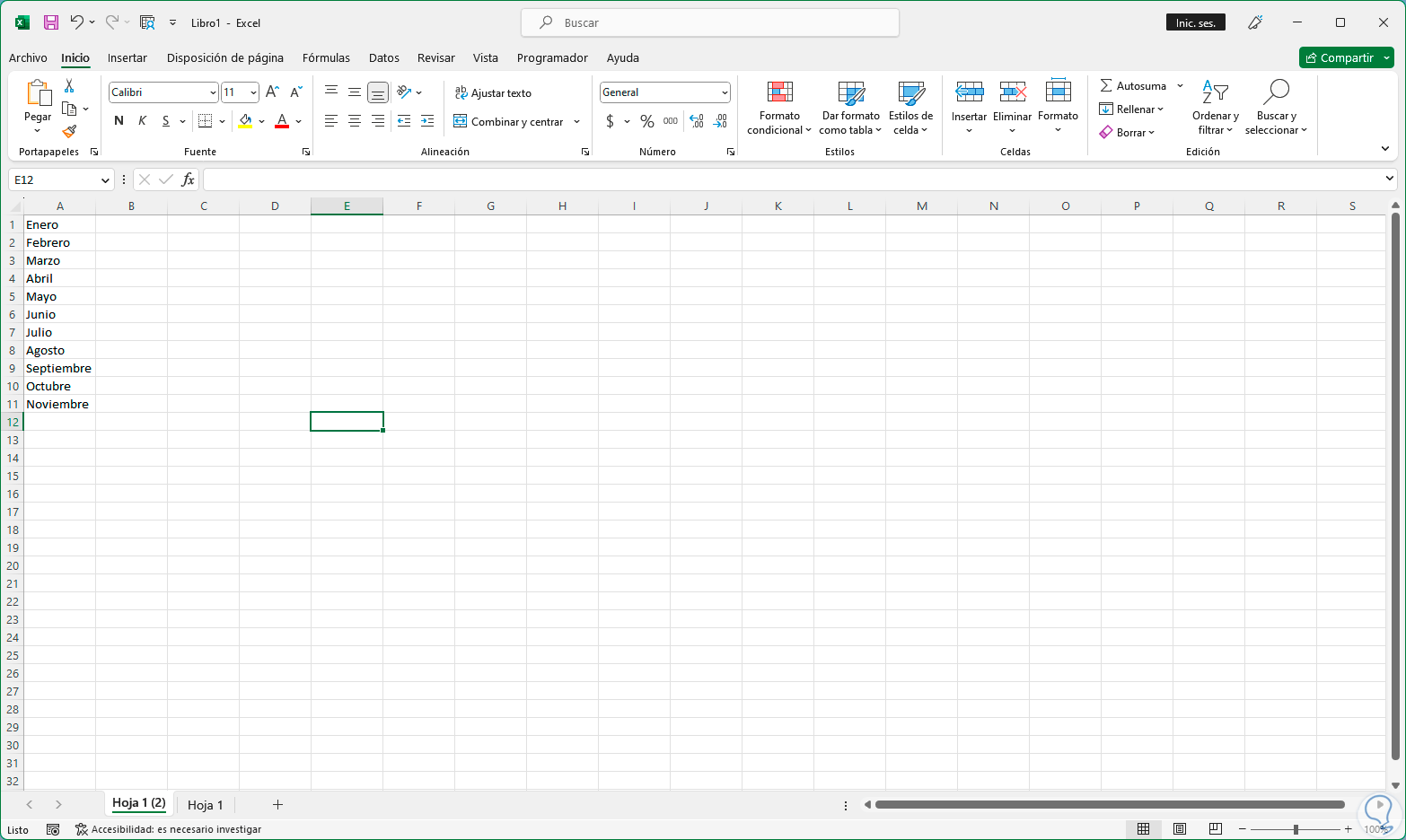Open the Rellenar dropdown

tap(1132, 109)
